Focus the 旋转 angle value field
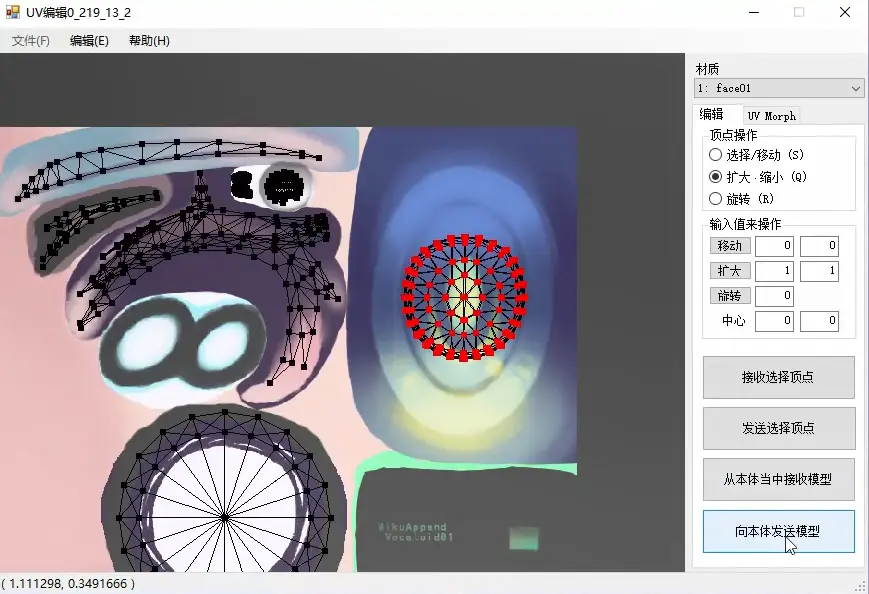This screenshot has height=594, width=869. coord(774,295)
